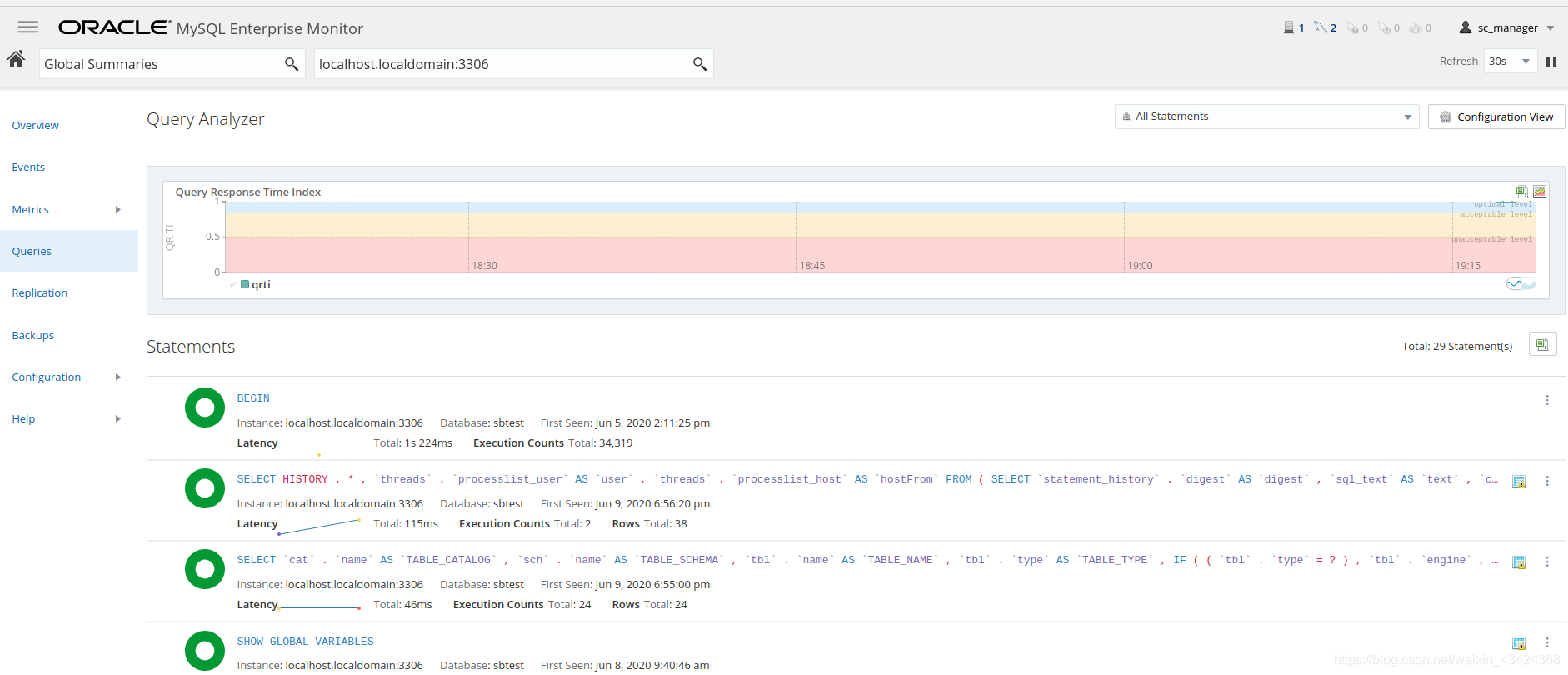Open explain icon for SHOW GLOBAL VARIABLES
The image size is (1568, 675).
1519,643
